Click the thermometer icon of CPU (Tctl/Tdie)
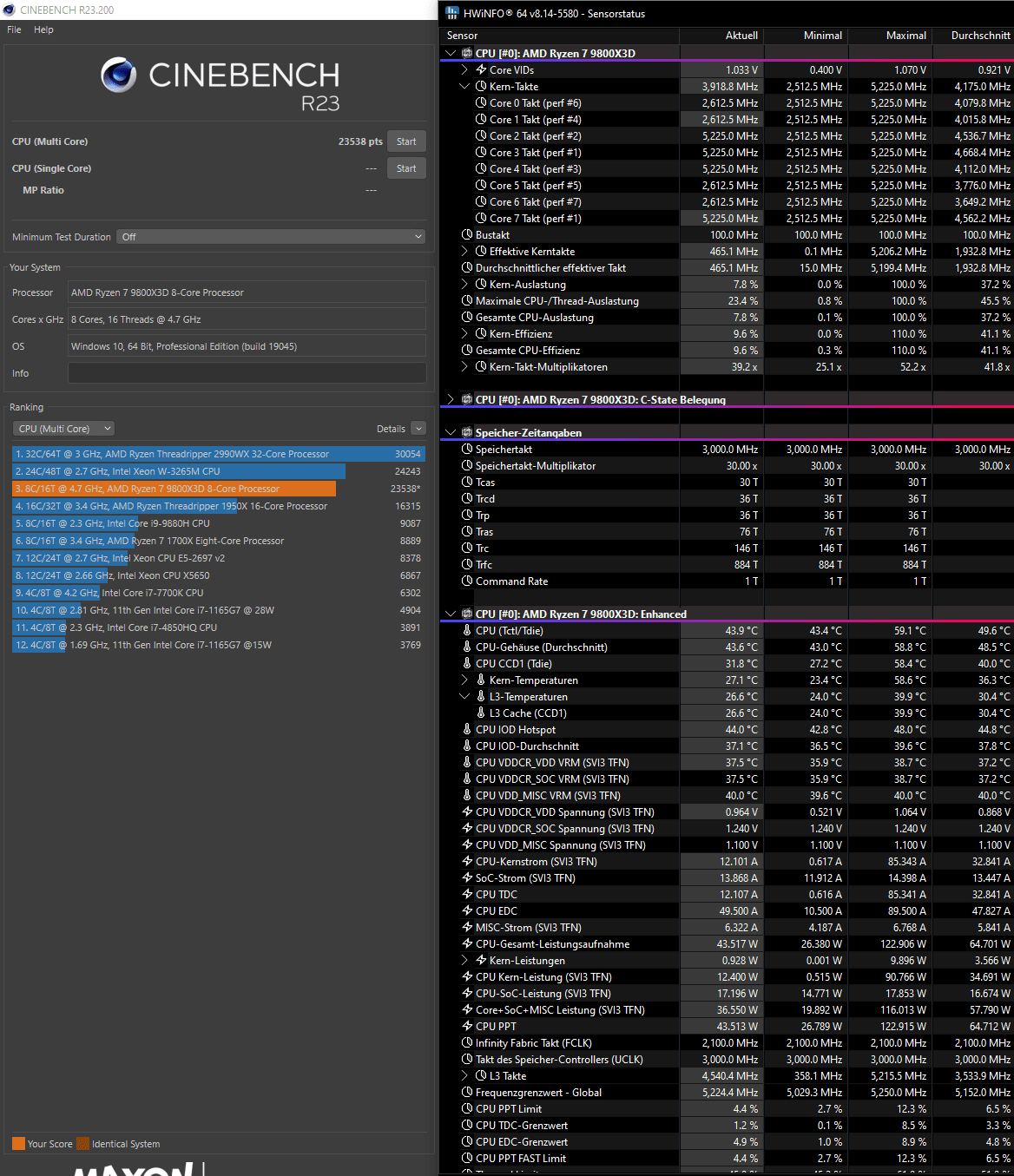The width and height of the screenshot is (1014, 1176). (x=467, y=630)
